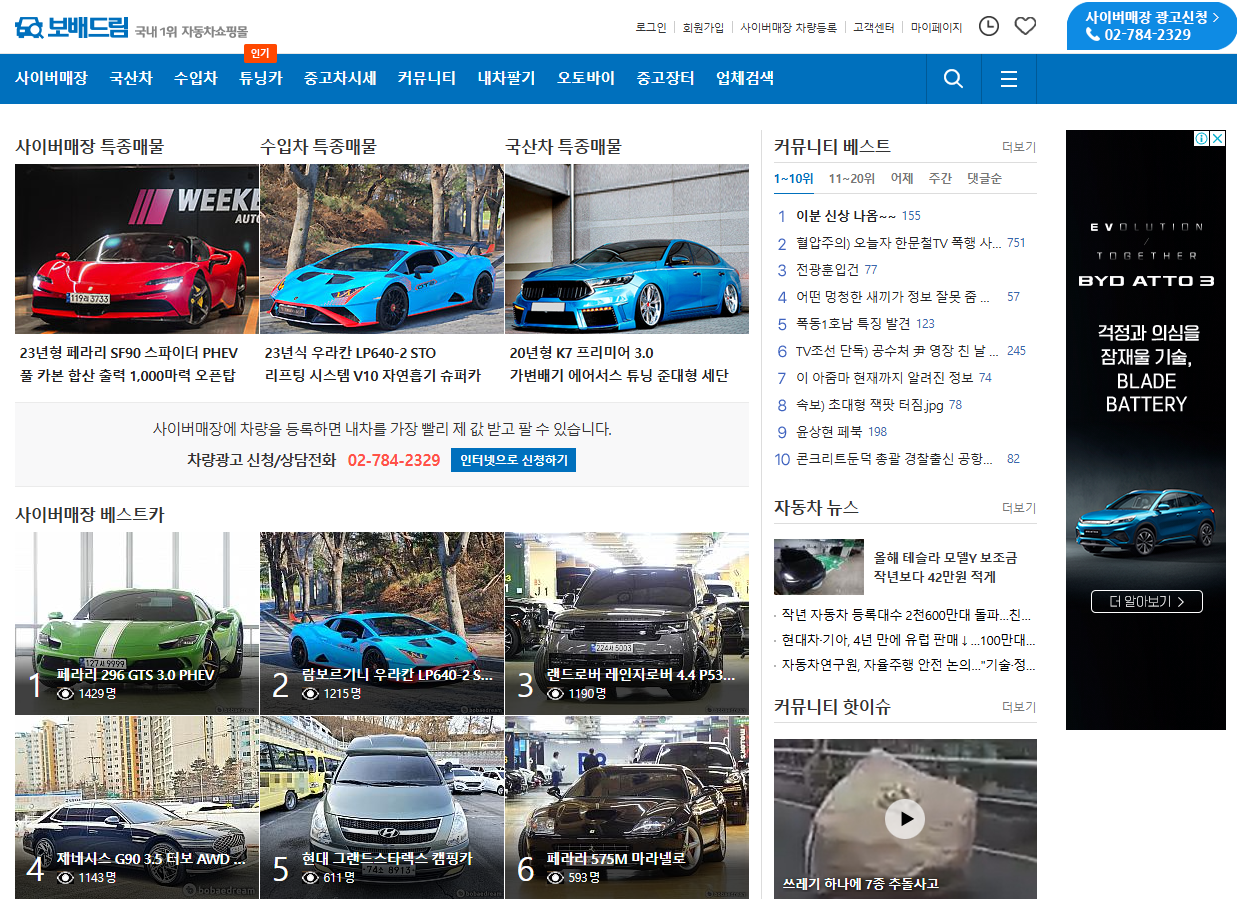Image resolution: width=1237 pixels, height=899 pixels.
Task: Click 더 알아보기 in the BYD ad
Action: (x=1146, y=602)
